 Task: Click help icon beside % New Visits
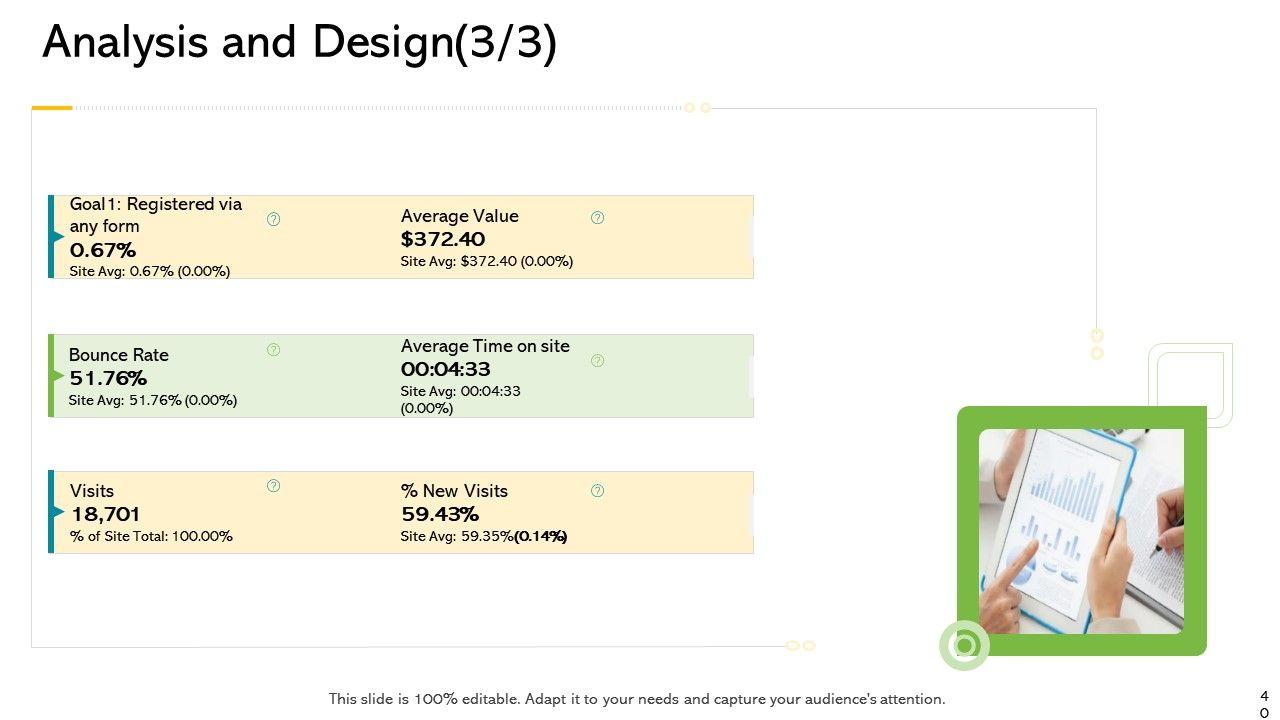click(x=597, y=490)
